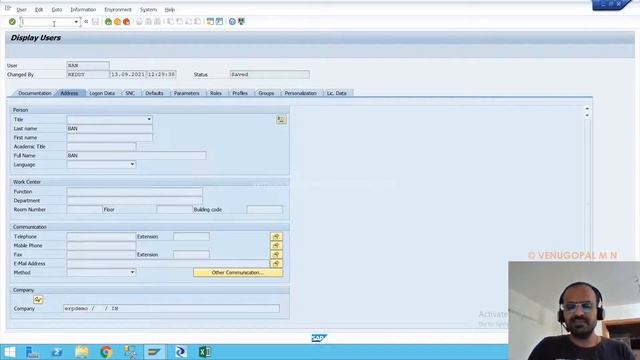This screenshot has width=640, height=360.
Task: Switch to the SNC tab
Action: click(x=130, y=93)
